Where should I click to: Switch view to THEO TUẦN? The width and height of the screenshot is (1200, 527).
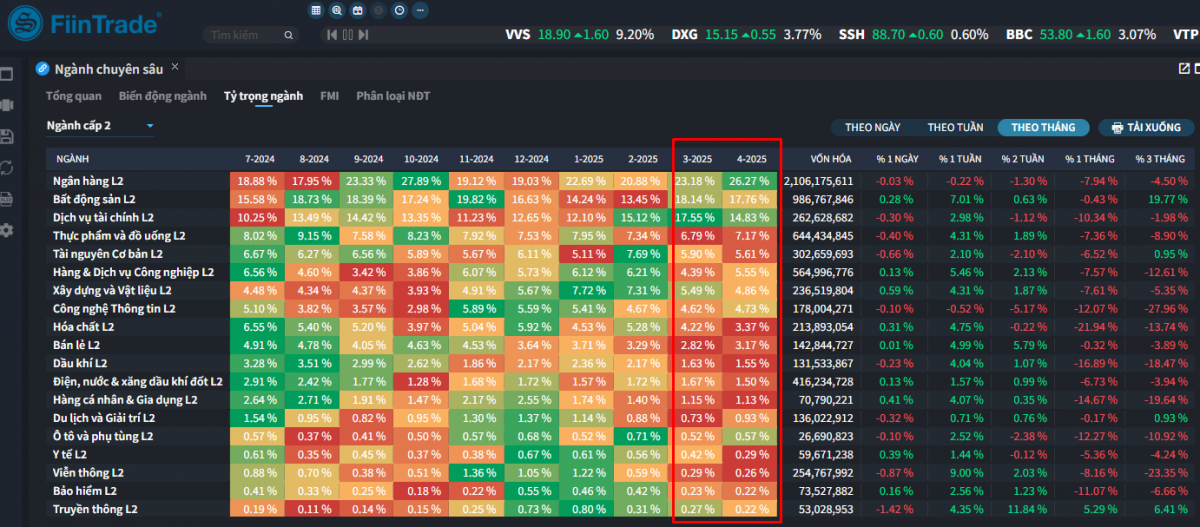coord(955,128)
